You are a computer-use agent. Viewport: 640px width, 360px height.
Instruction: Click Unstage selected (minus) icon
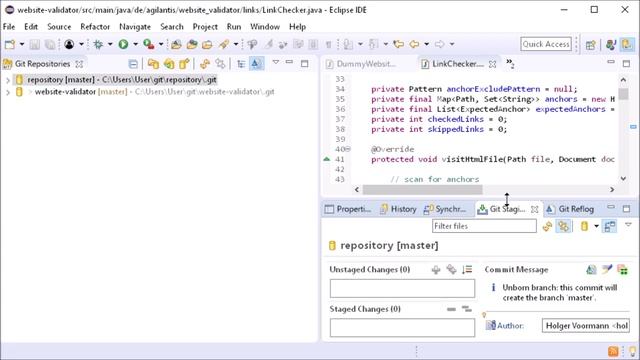click(451, 309)
